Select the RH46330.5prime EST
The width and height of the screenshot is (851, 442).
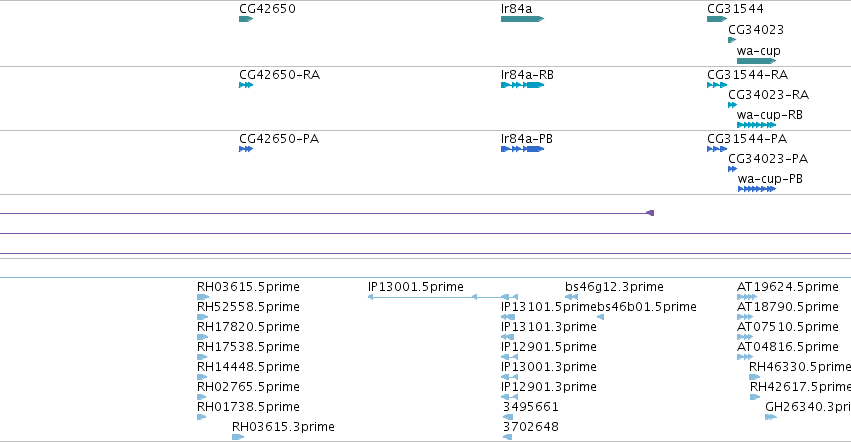pos(754,377)
